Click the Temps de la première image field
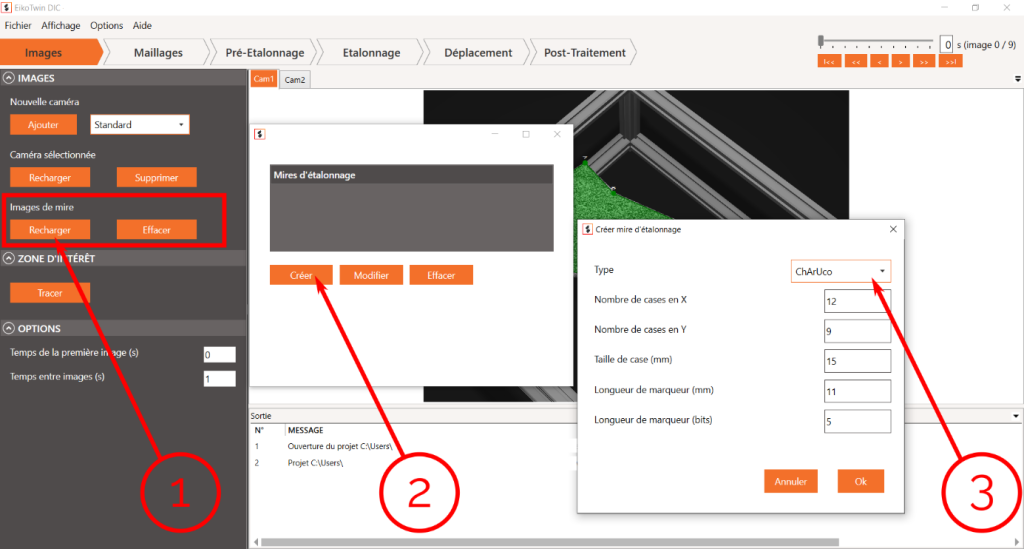 point(219,354)
